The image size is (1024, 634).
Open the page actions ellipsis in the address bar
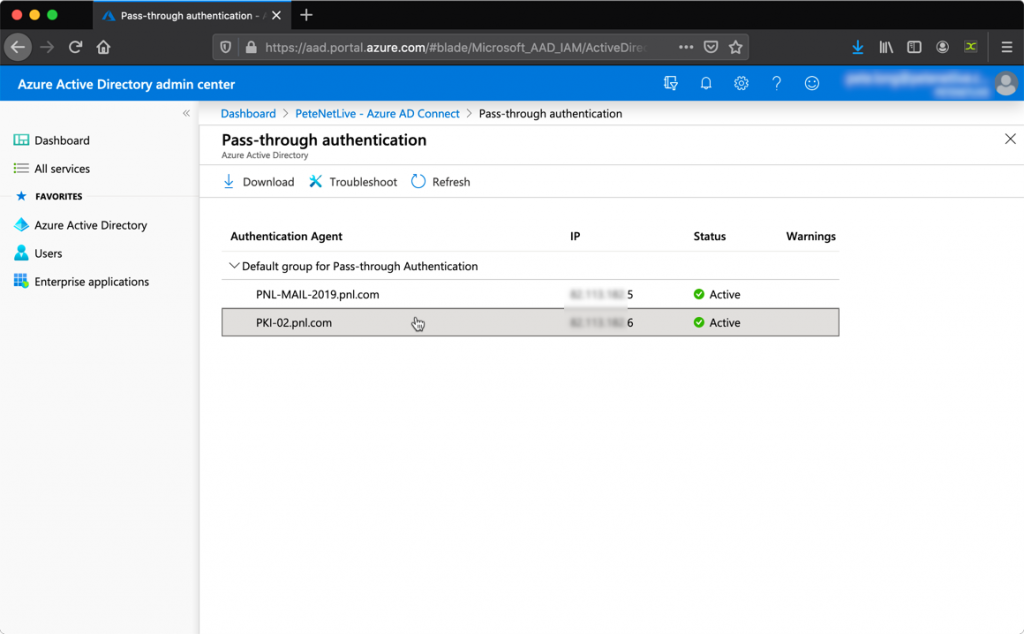coord(684,47)
